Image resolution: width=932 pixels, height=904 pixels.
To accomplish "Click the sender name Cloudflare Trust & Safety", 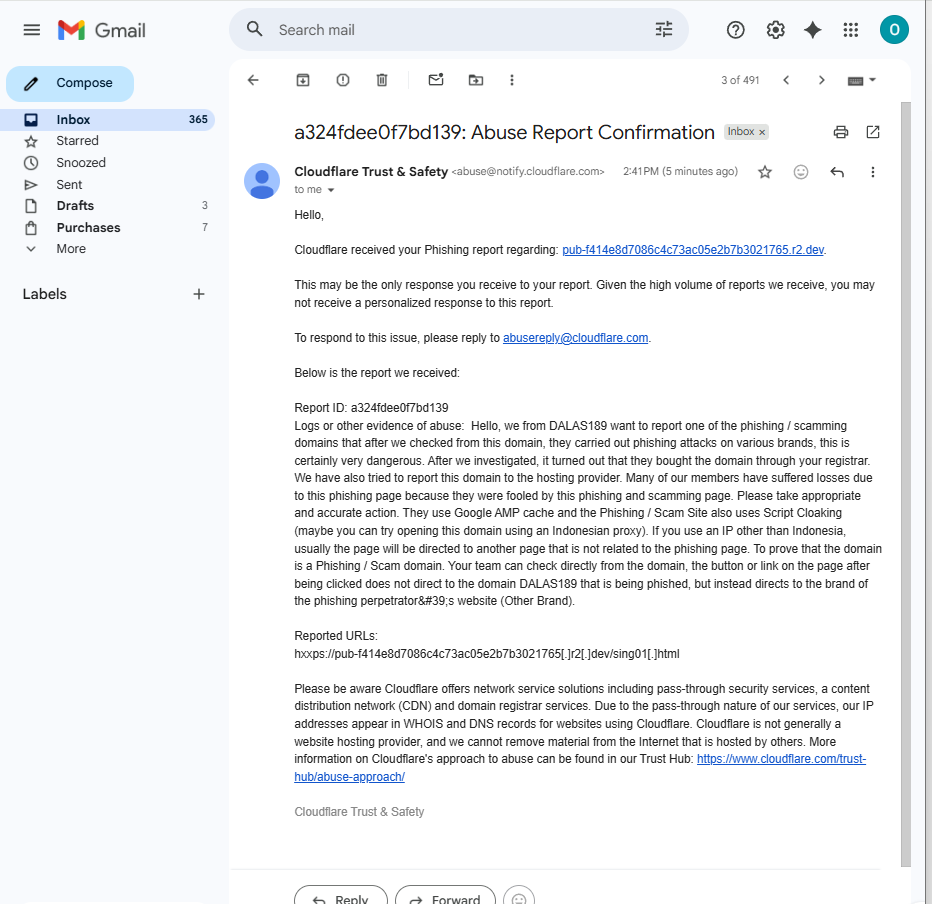I will (371, 172).
